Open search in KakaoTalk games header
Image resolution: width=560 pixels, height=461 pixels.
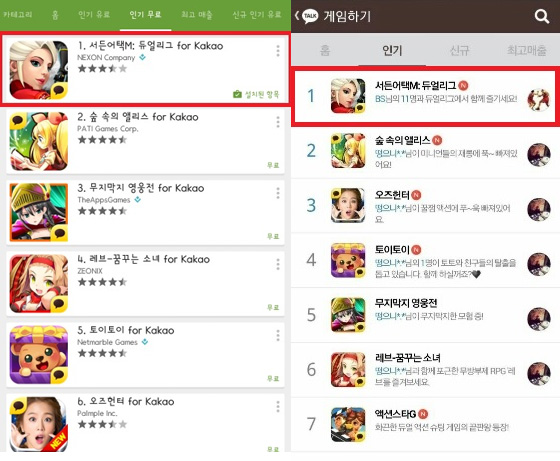coord(541,16)
